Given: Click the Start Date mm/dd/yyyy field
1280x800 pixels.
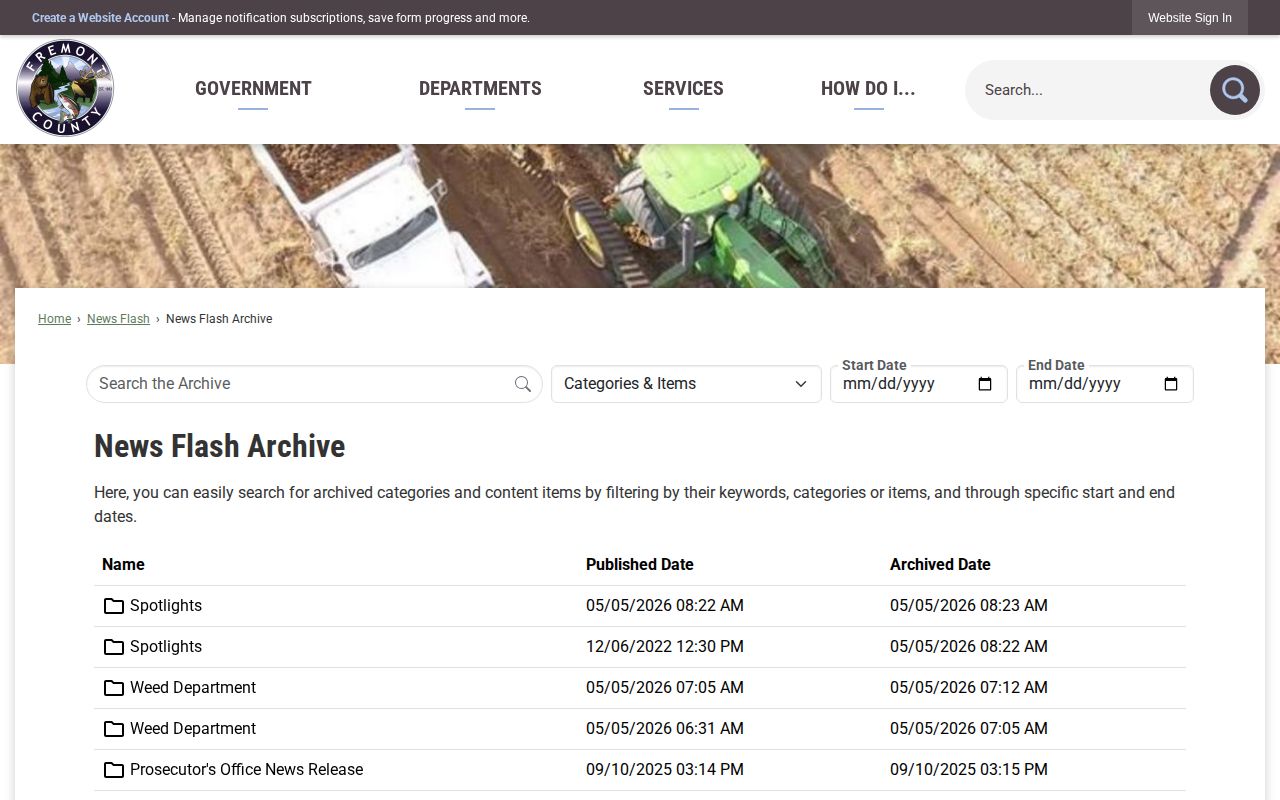Looking at the screenshot, I should pos(919,384).
